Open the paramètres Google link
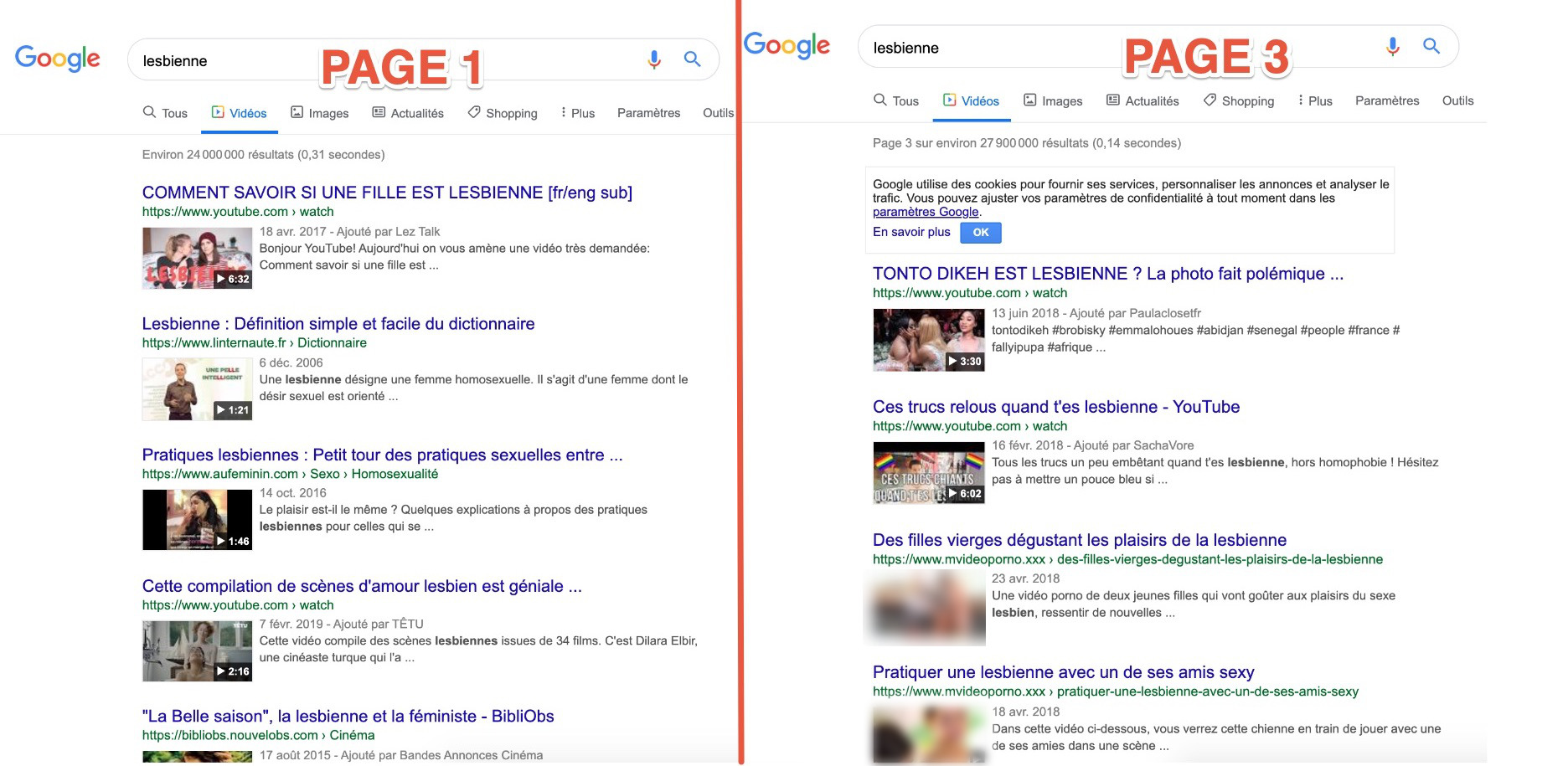The image size is (1568, 766). point(926,212)
